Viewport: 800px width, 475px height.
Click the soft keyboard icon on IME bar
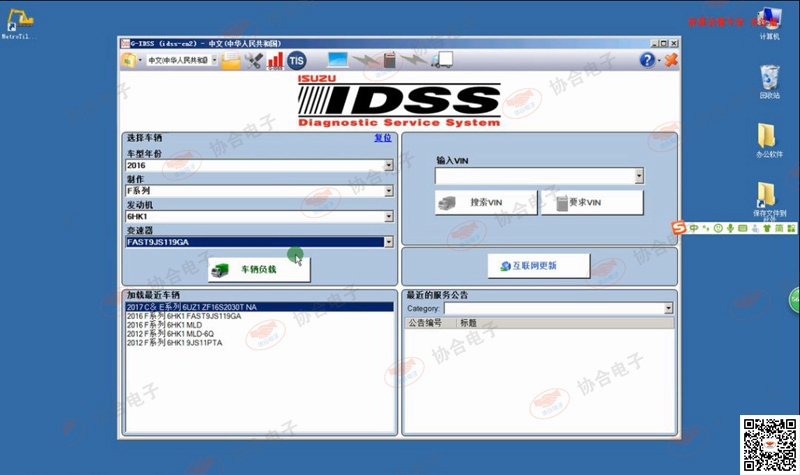pos(742,228)
